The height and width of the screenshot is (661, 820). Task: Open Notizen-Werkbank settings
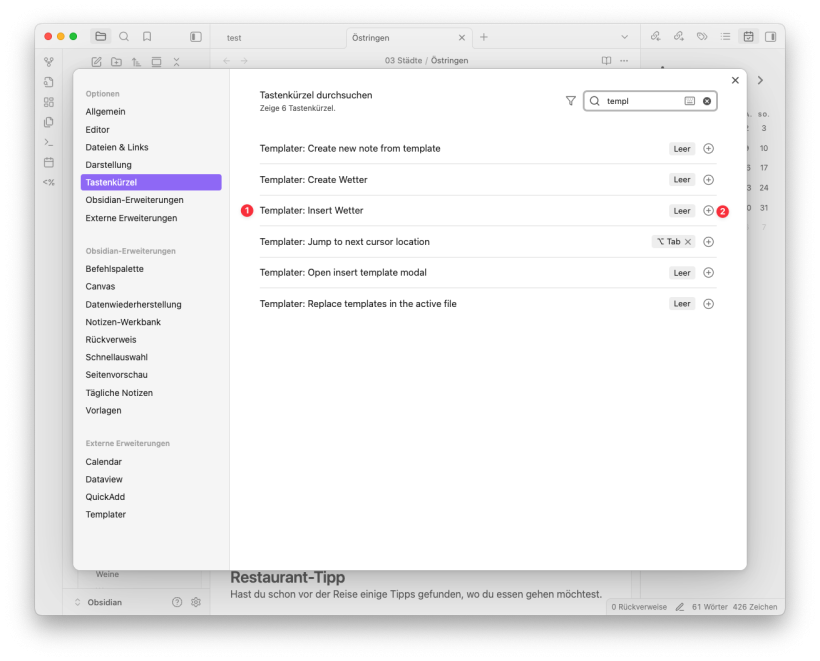(151, 322)
